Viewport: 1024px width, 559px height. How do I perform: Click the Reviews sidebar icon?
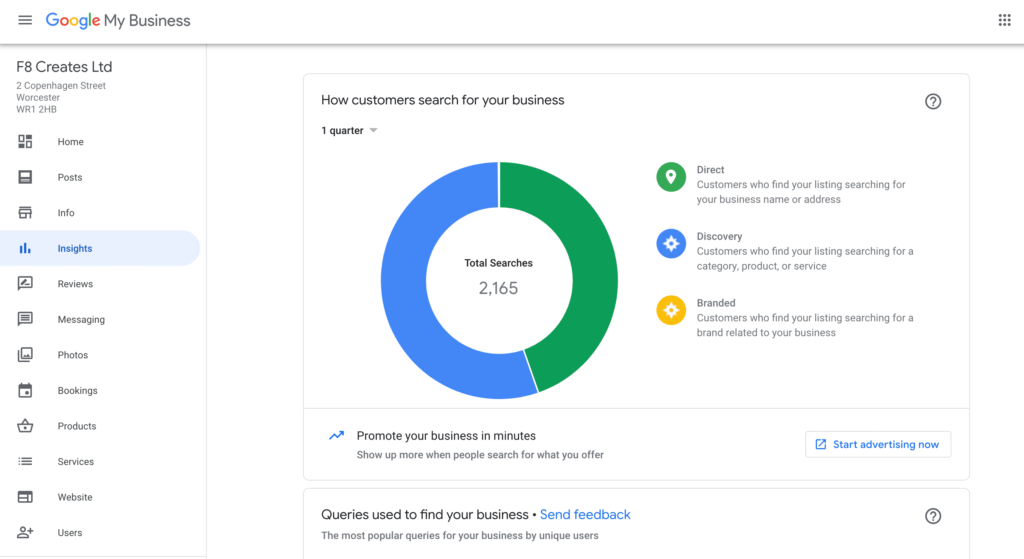[x=25, y=283]
